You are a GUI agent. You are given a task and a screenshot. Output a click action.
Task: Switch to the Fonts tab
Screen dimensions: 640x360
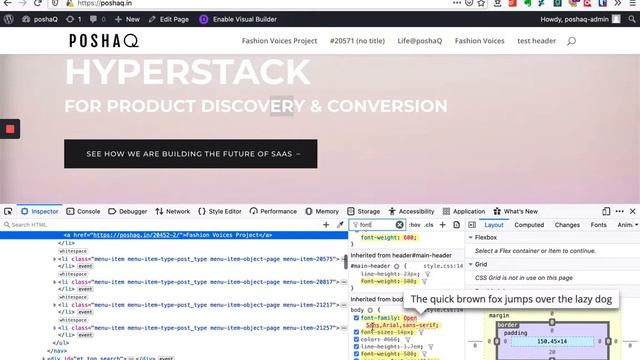coord(598,225)
